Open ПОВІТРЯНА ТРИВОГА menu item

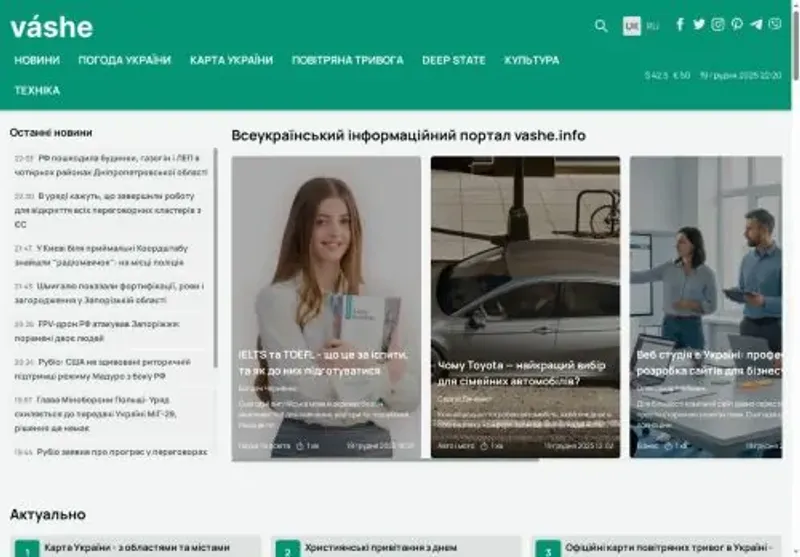point(347,60)
